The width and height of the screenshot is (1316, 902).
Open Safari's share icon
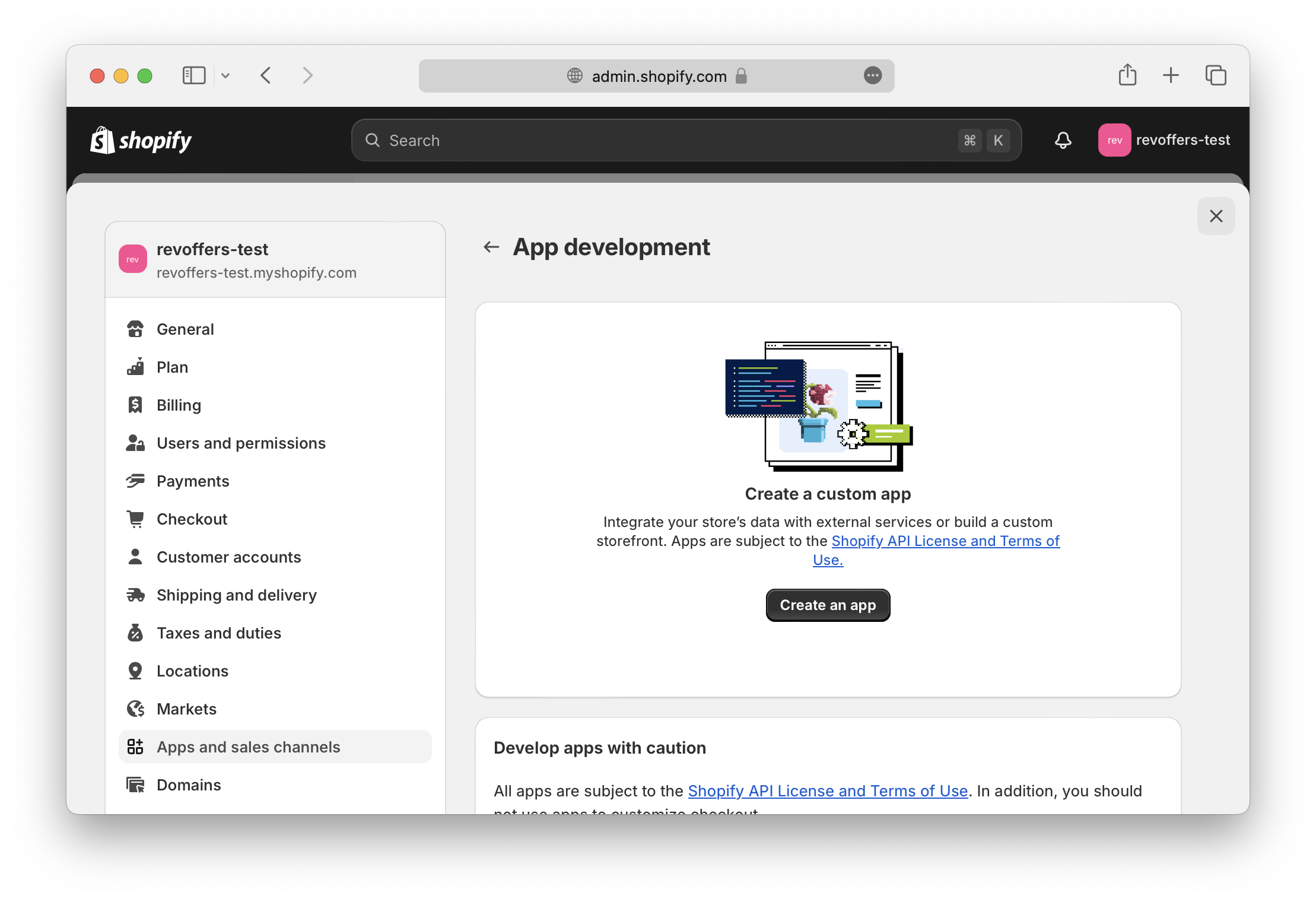point(1127,75)
